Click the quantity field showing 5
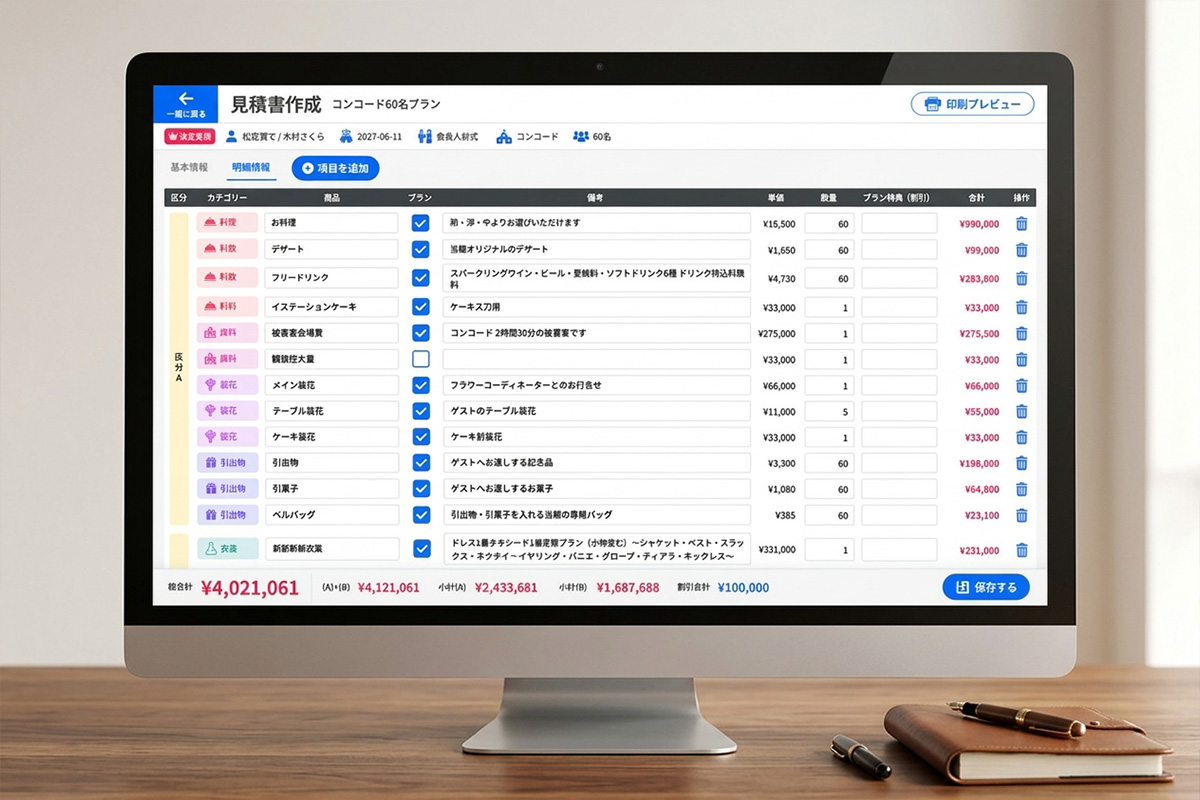This screenshot has width=1200, height=800. pos(829,411)
